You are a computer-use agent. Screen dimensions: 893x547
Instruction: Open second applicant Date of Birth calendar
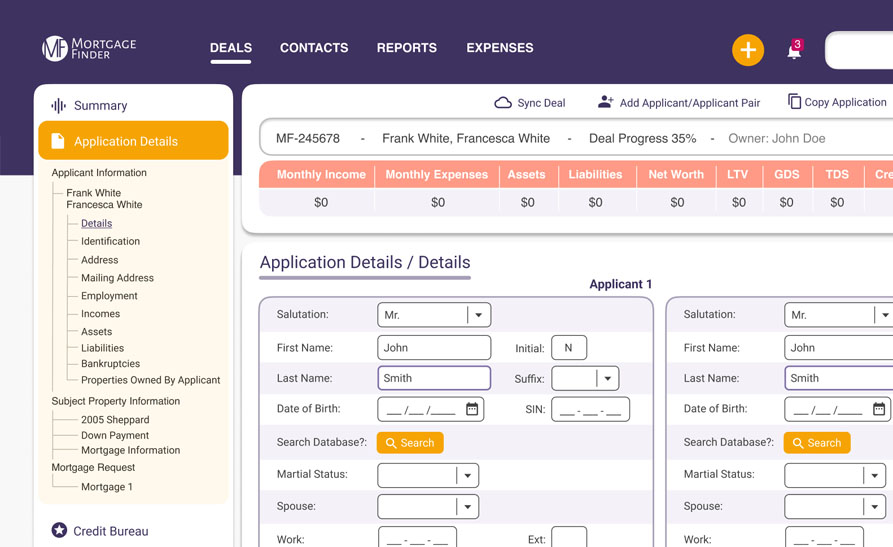click(879, 409)
